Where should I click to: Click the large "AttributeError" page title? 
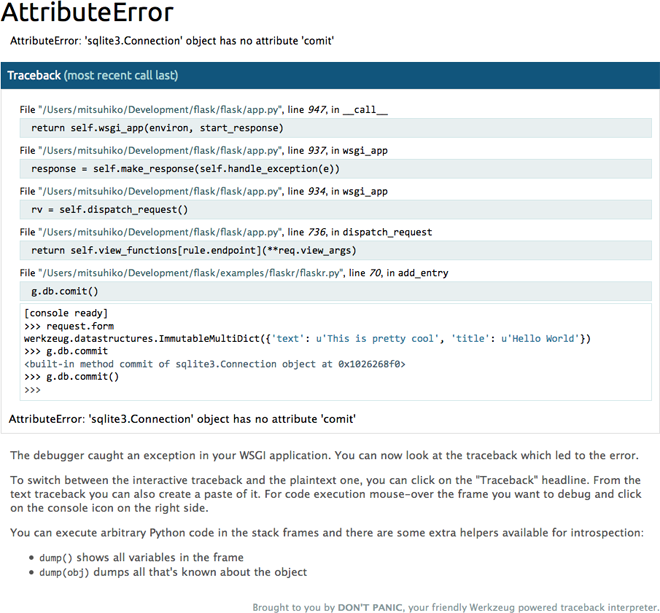click(x=88, y=15)
